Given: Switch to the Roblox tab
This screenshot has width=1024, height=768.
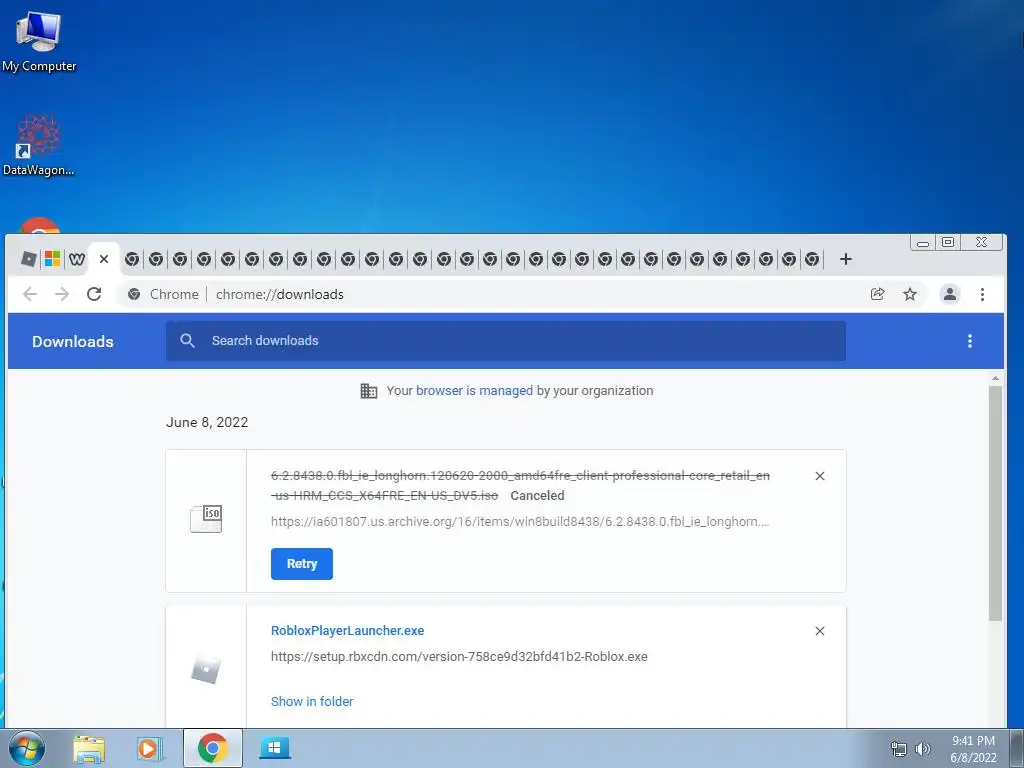Looking at the screenshot, I should [29, 259].
